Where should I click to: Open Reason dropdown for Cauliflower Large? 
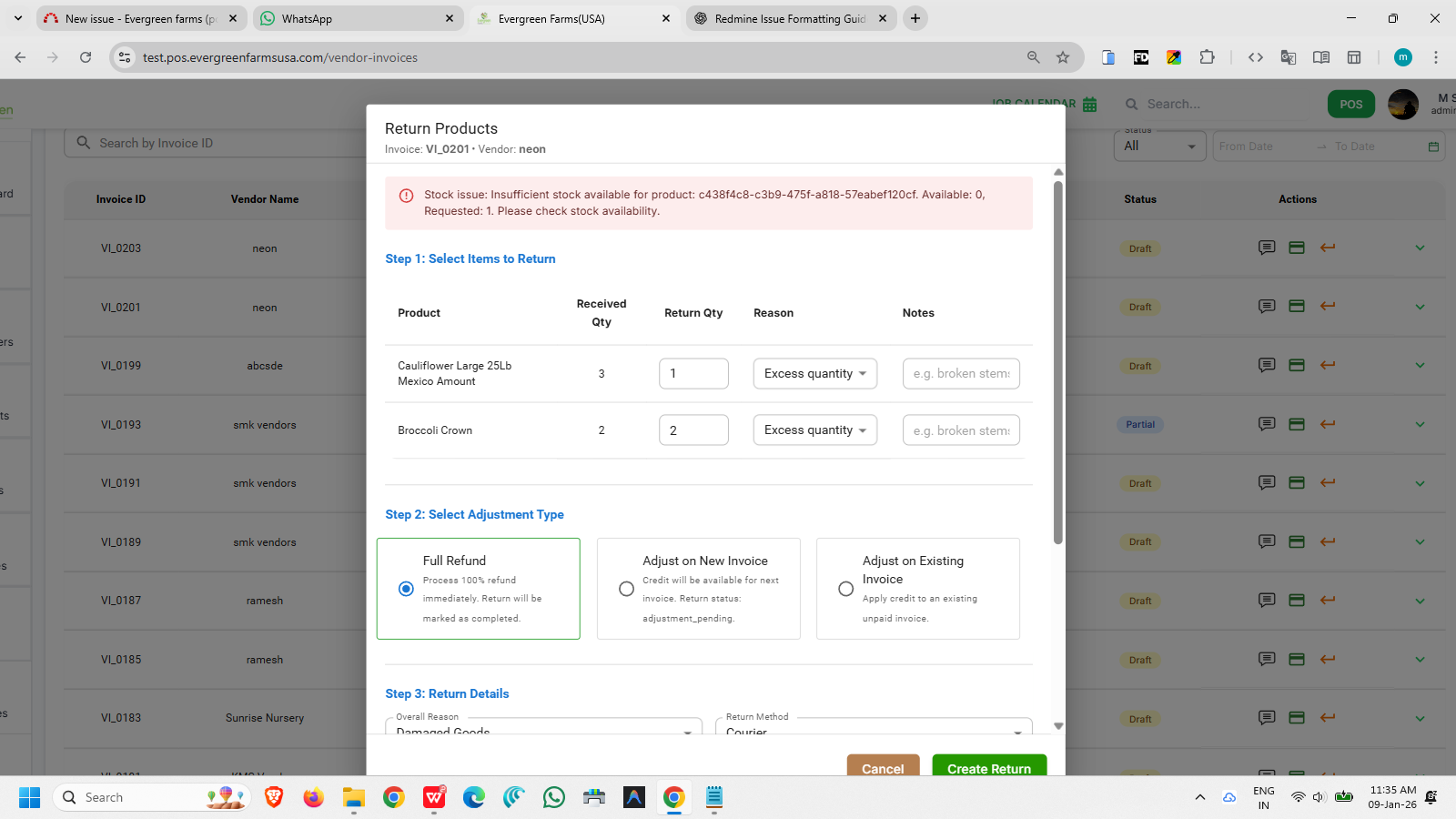[x=814, y=374]
